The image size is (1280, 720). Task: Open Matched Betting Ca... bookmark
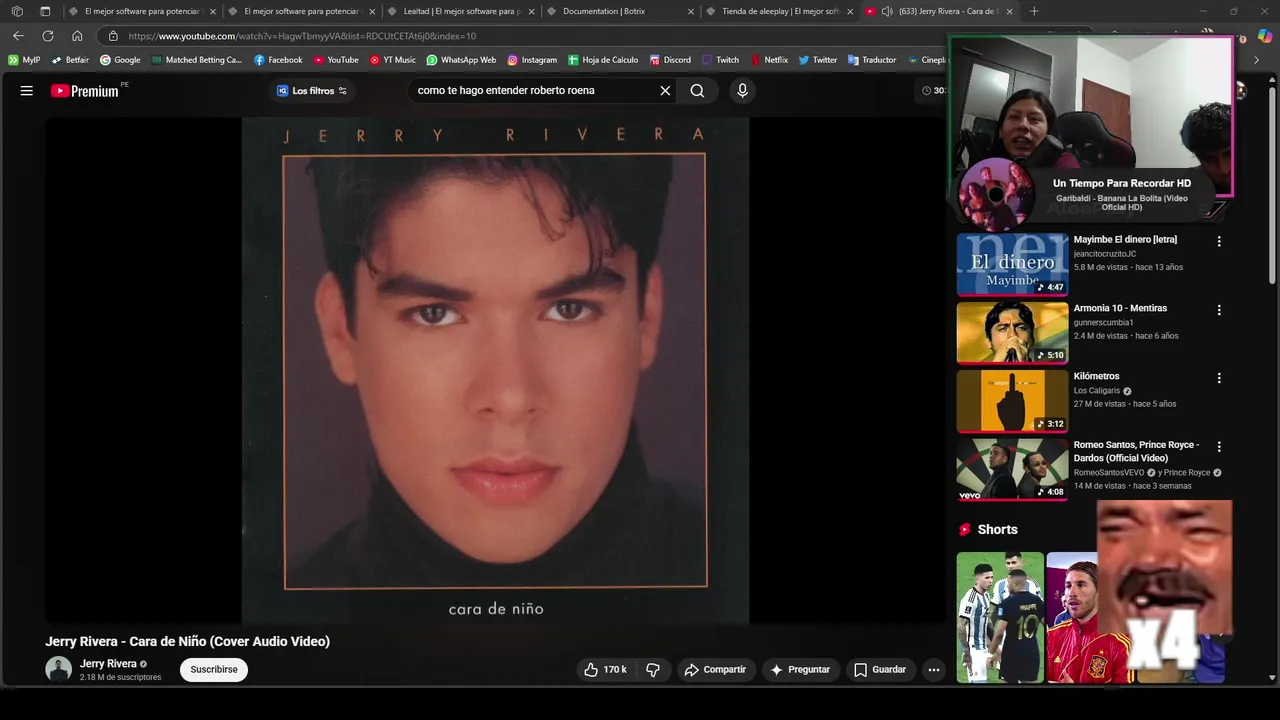(x=197, y=60)
